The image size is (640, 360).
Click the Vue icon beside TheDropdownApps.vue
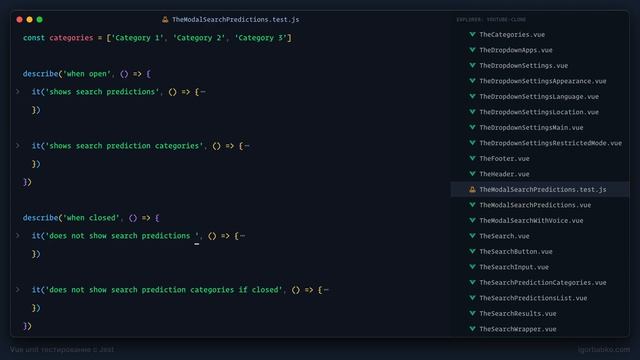click(472, 50)
